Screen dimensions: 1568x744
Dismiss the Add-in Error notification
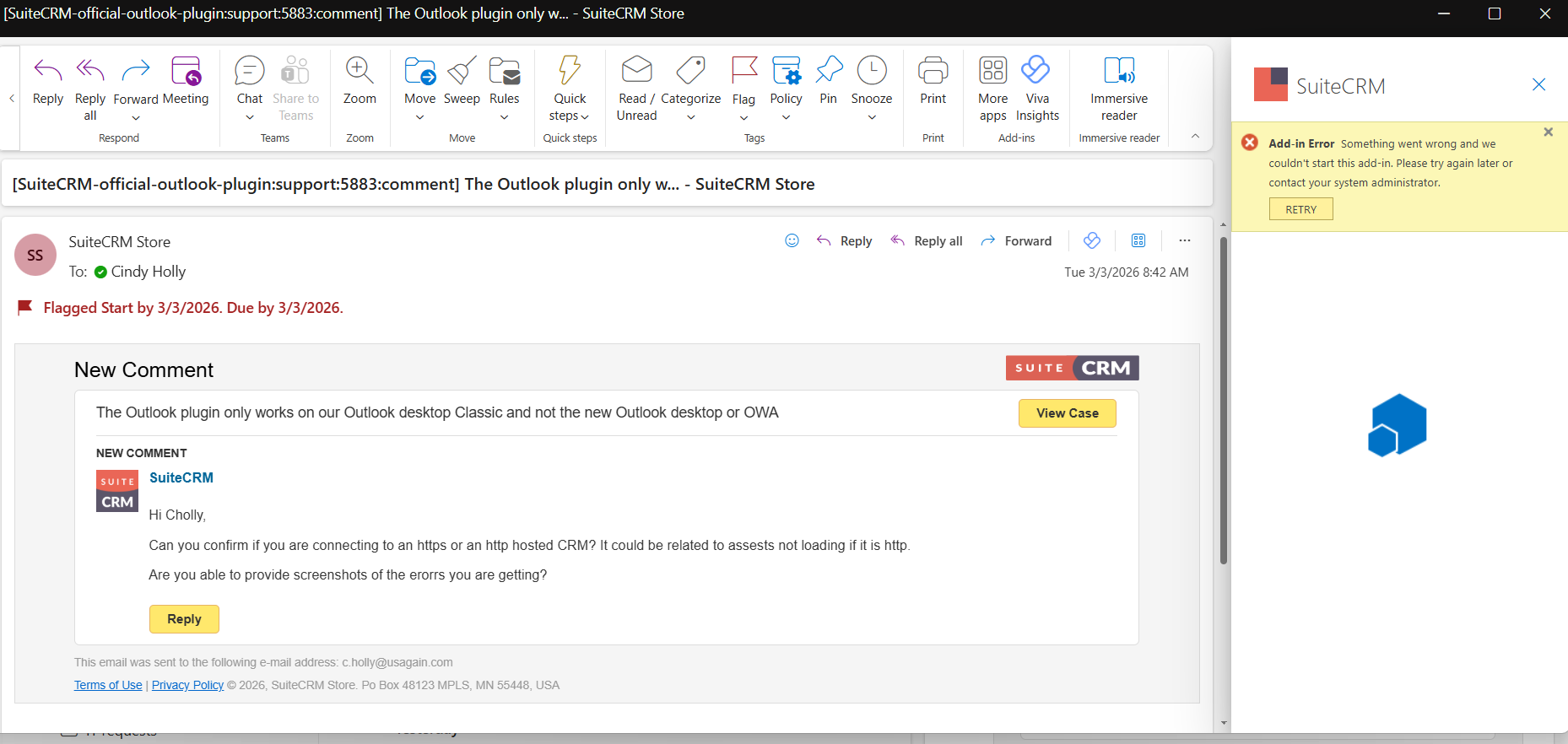[1548, 132]
